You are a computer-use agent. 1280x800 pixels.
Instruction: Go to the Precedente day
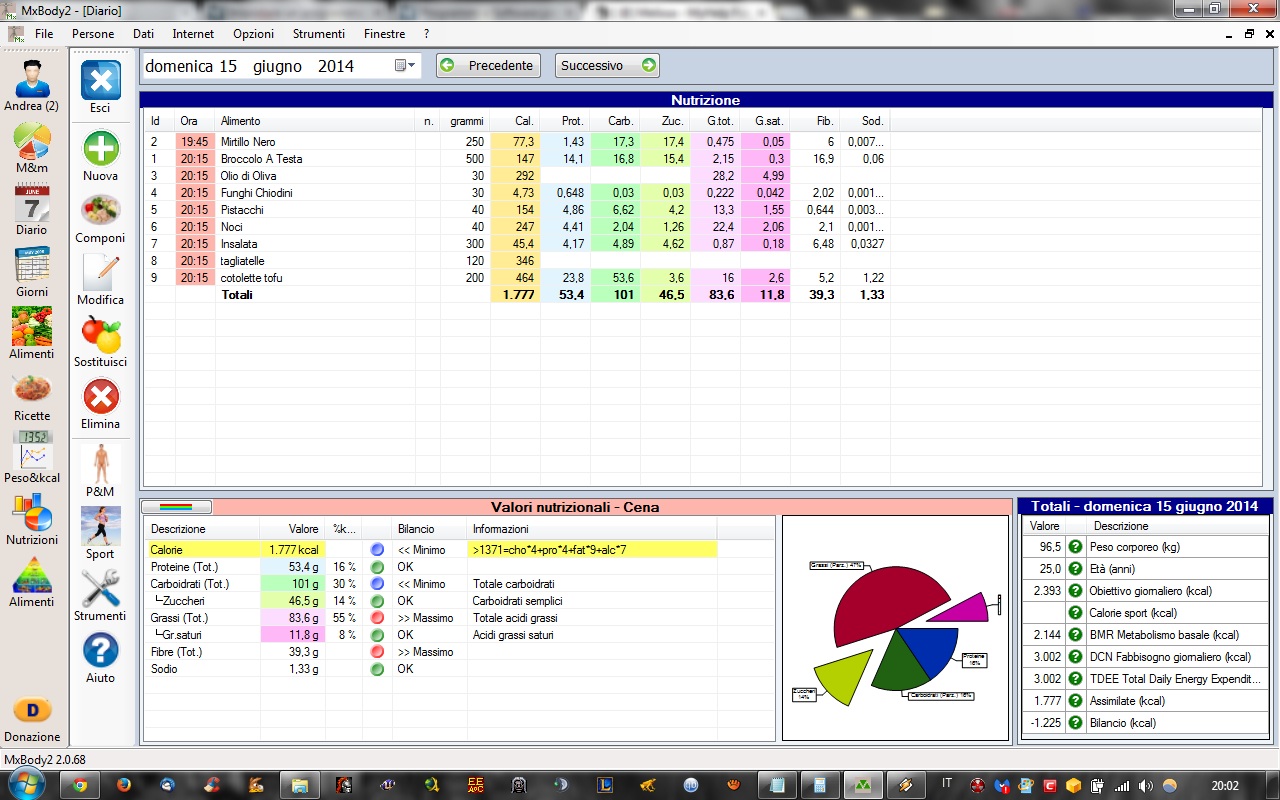click(489, 66)
